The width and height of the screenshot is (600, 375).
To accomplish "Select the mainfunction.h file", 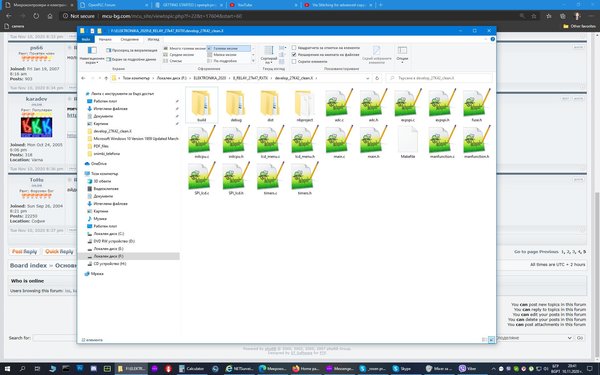I will click(476, 141).
